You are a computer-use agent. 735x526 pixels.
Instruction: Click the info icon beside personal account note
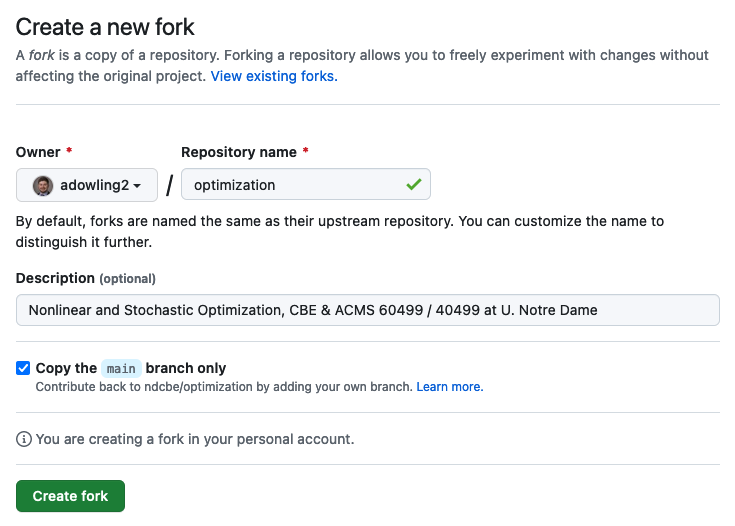point(23,439)
